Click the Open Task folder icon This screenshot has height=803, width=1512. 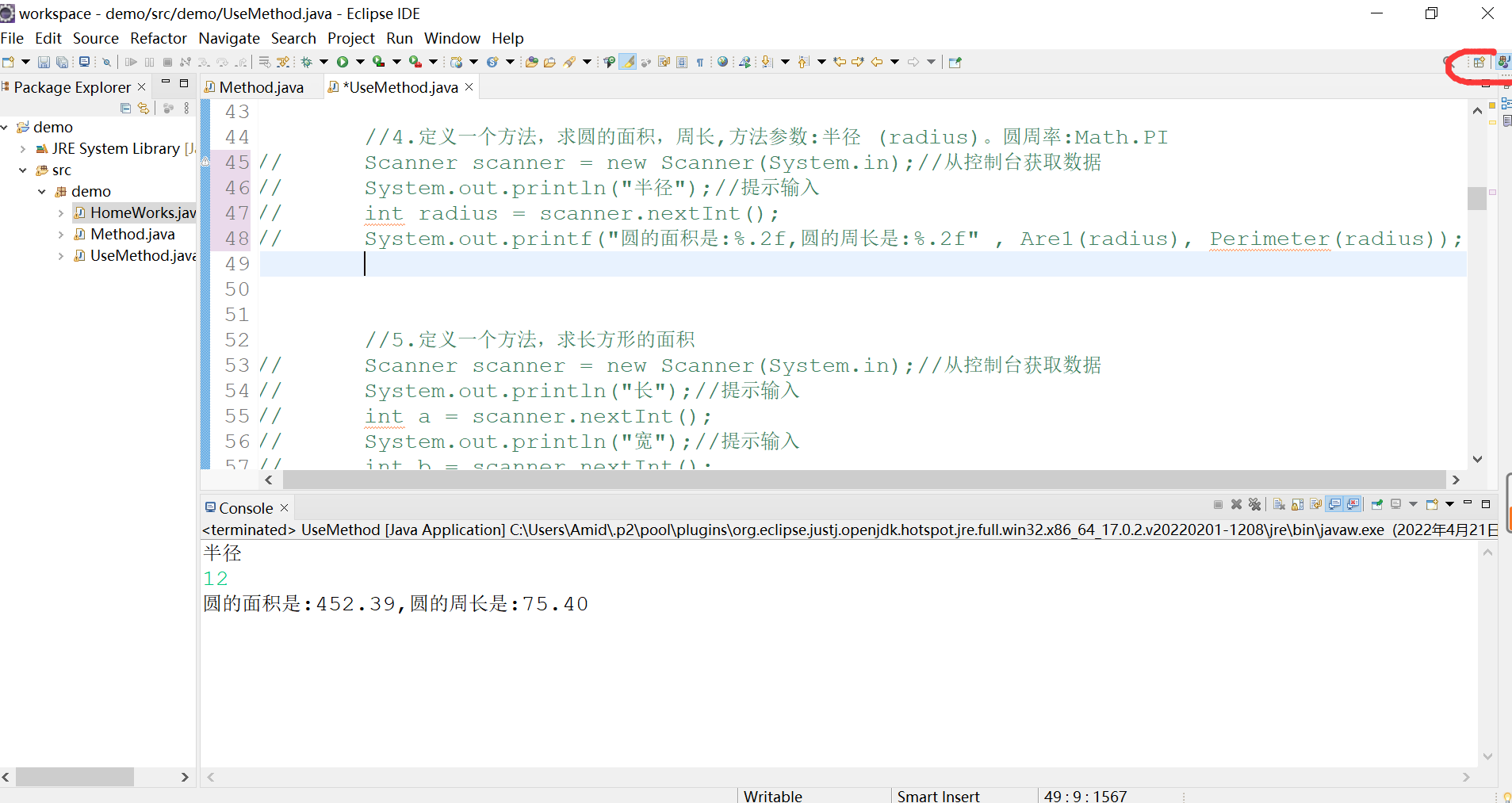(549, 62)
